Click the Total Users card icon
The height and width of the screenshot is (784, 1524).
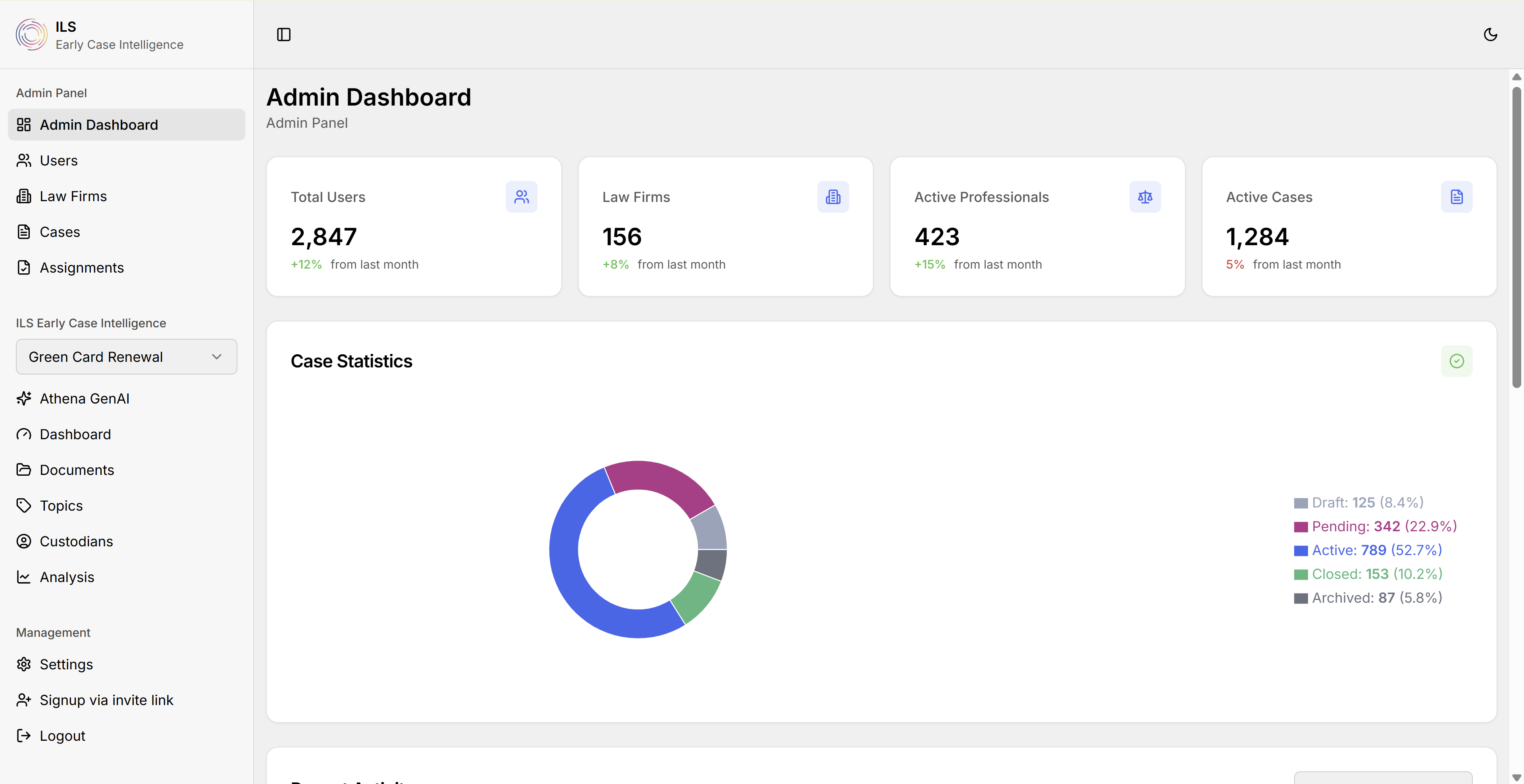pos(521,197)
